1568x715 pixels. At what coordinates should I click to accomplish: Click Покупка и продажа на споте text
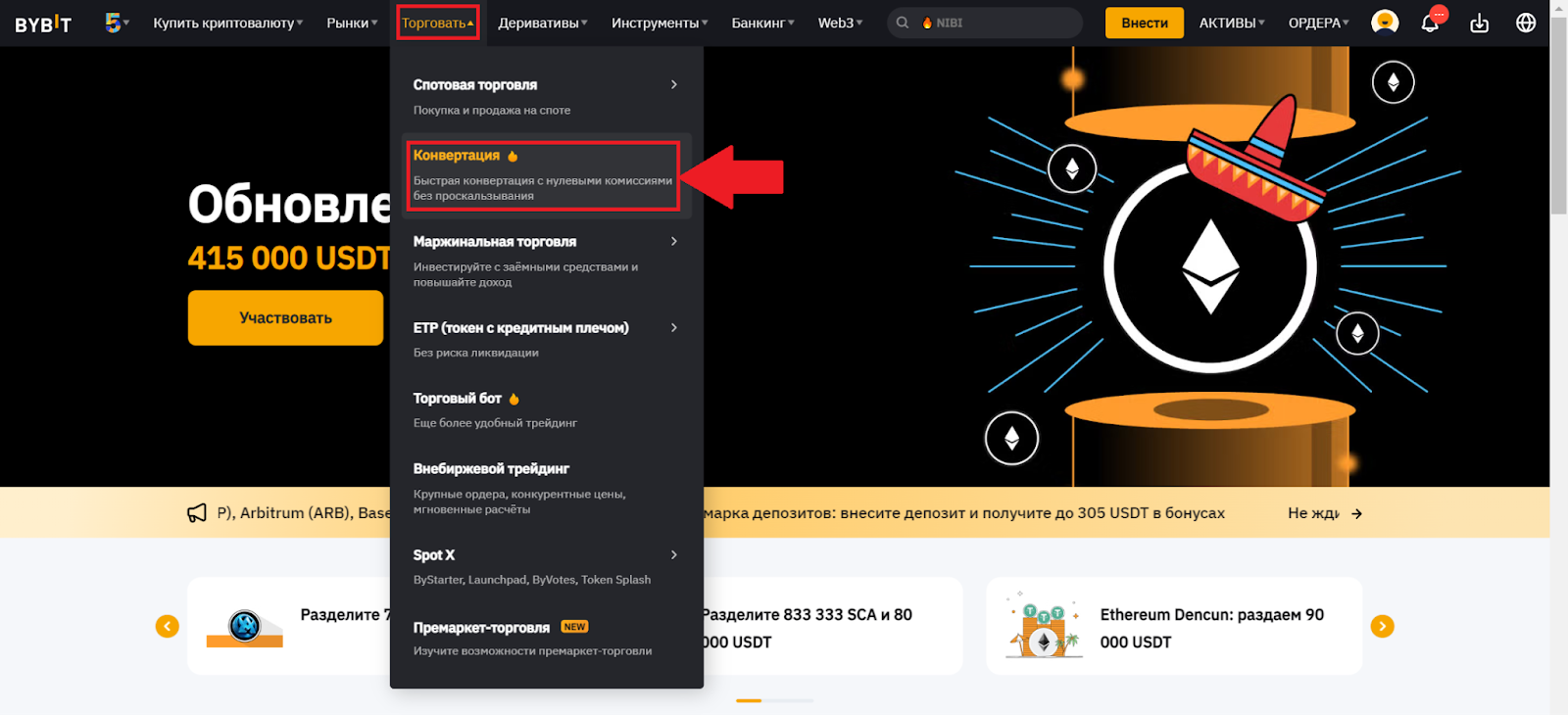(x=492, y=110)
